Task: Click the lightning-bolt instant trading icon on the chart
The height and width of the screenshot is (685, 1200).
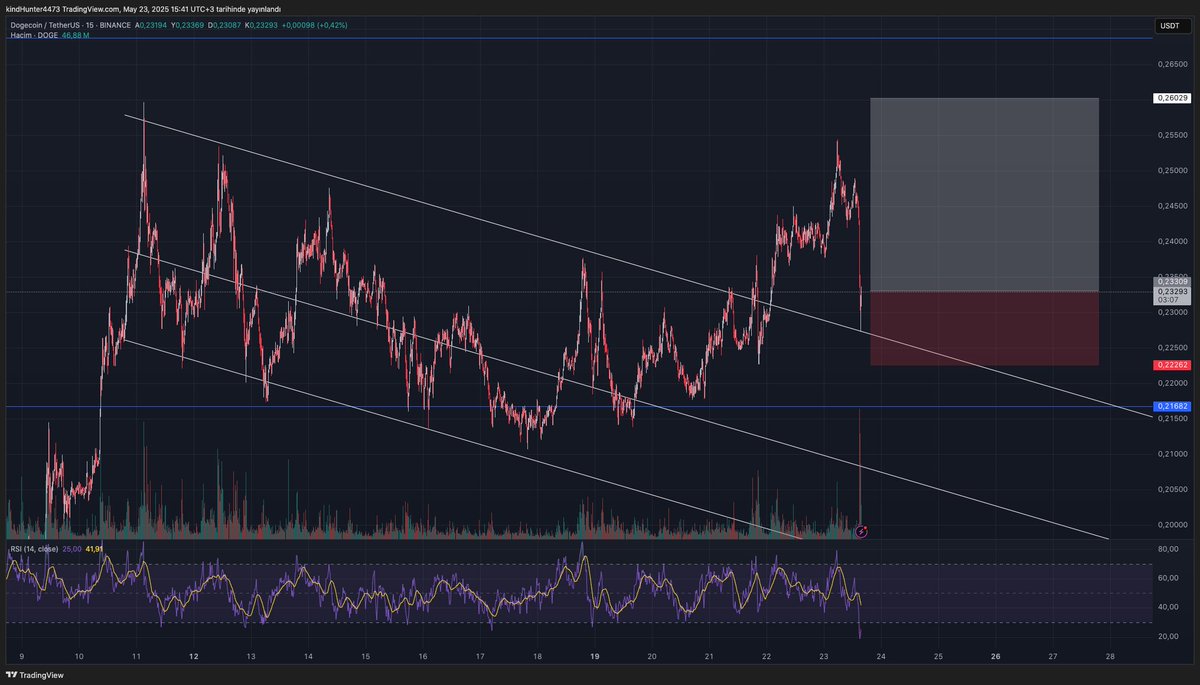Action: coord(860,532)
